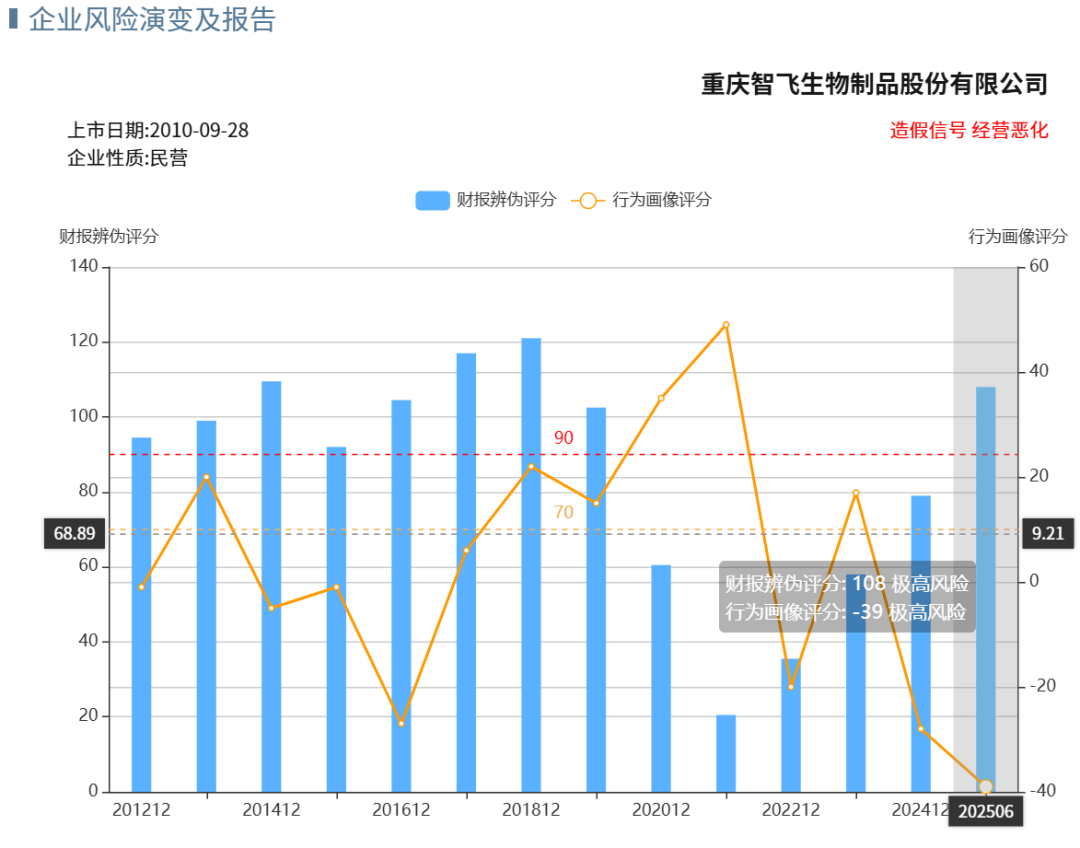Click the 上市日期:2010-09-28 text
Viewport: 1080px width, 848px height.
[x=158, y=130]
